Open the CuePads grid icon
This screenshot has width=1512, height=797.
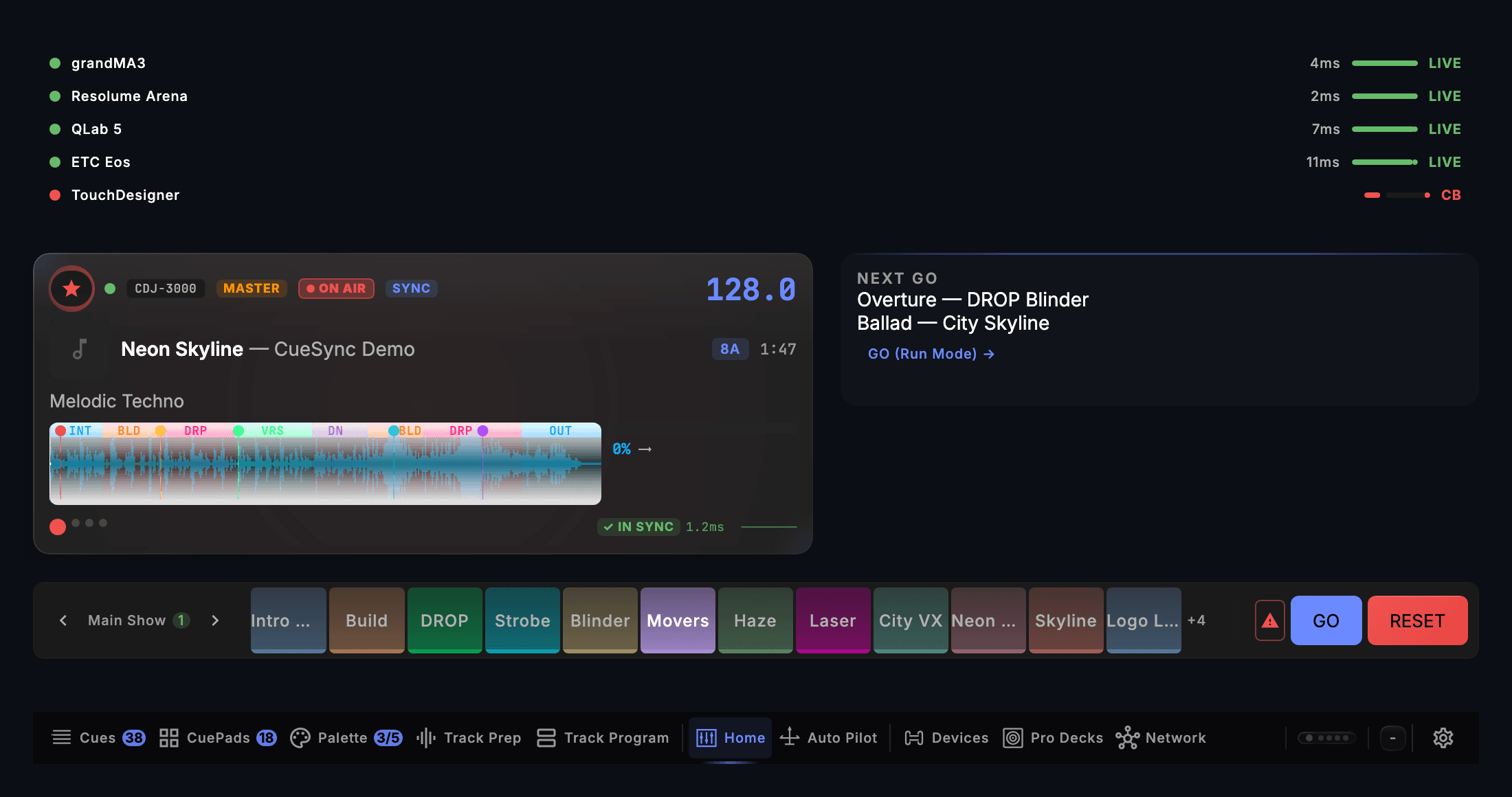(x=169, y=738)
